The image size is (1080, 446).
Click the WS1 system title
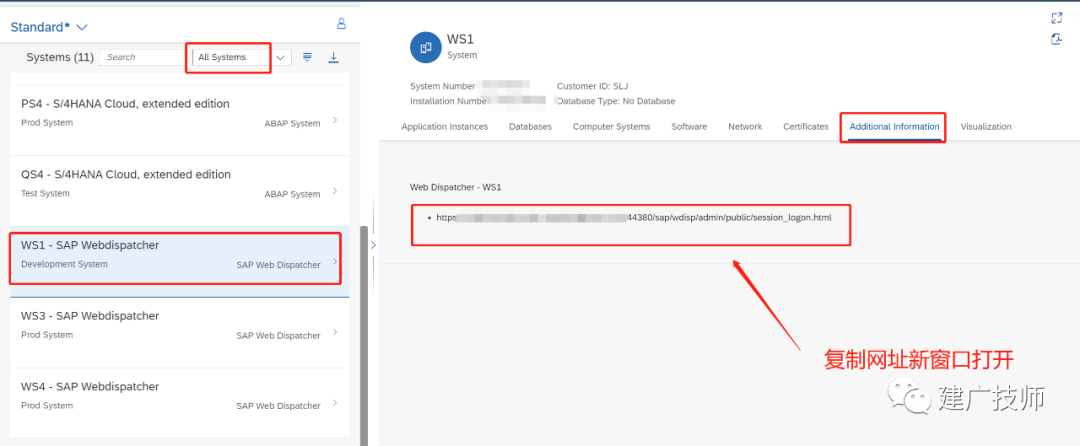460,39
